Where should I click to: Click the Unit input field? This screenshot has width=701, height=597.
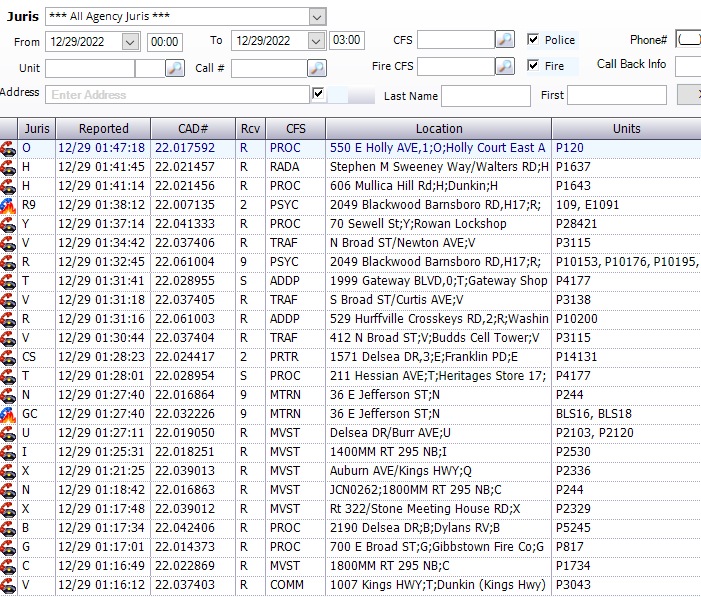(x=90, y=69)
